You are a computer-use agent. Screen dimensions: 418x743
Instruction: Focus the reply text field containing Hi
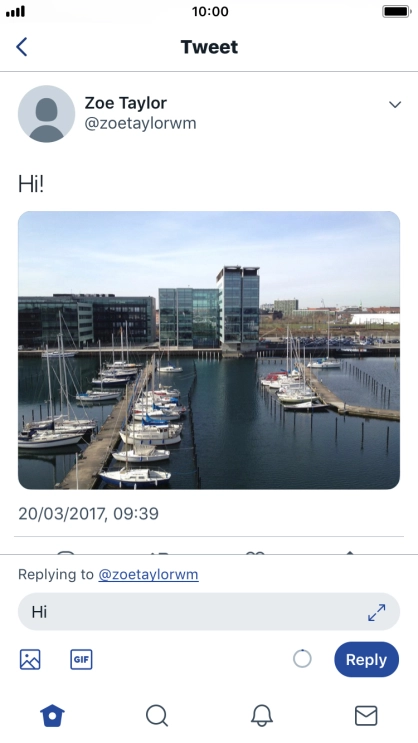click(x=209, y=612)
